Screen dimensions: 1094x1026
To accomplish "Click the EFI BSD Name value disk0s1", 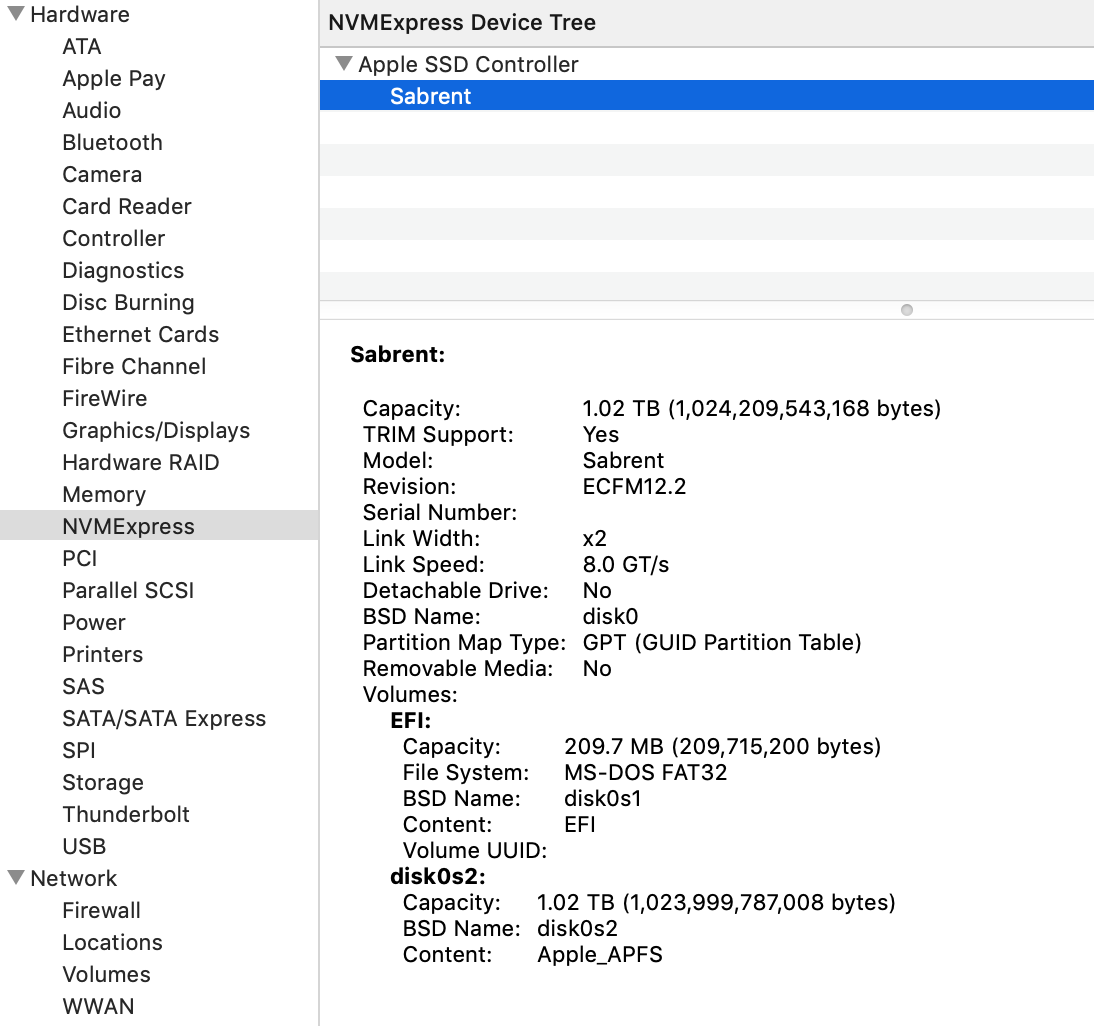I will click(602, 798).
